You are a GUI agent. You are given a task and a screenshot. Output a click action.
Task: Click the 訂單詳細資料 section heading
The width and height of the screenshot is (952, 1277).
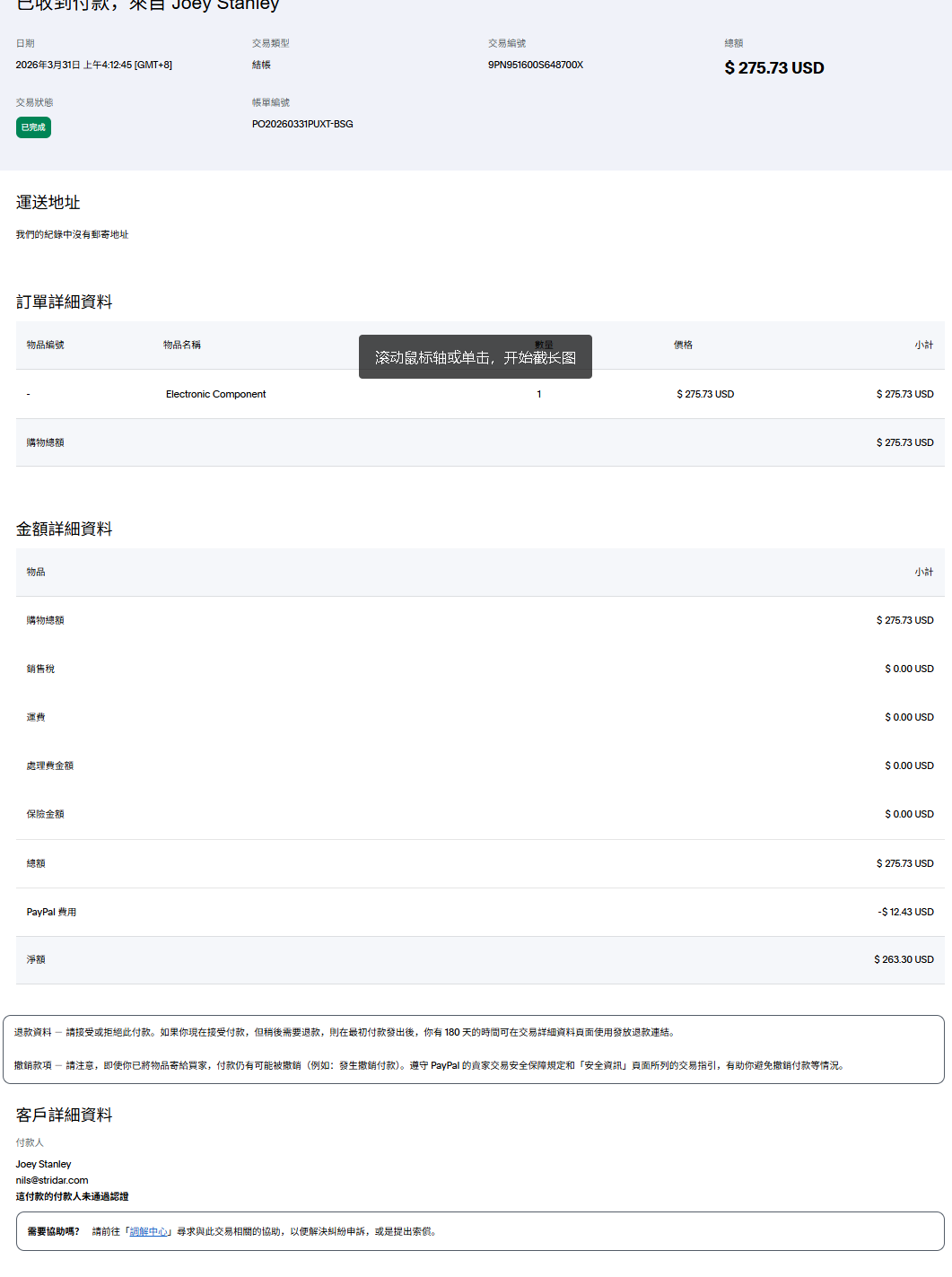pyautogui.click(x=64, y=302)
